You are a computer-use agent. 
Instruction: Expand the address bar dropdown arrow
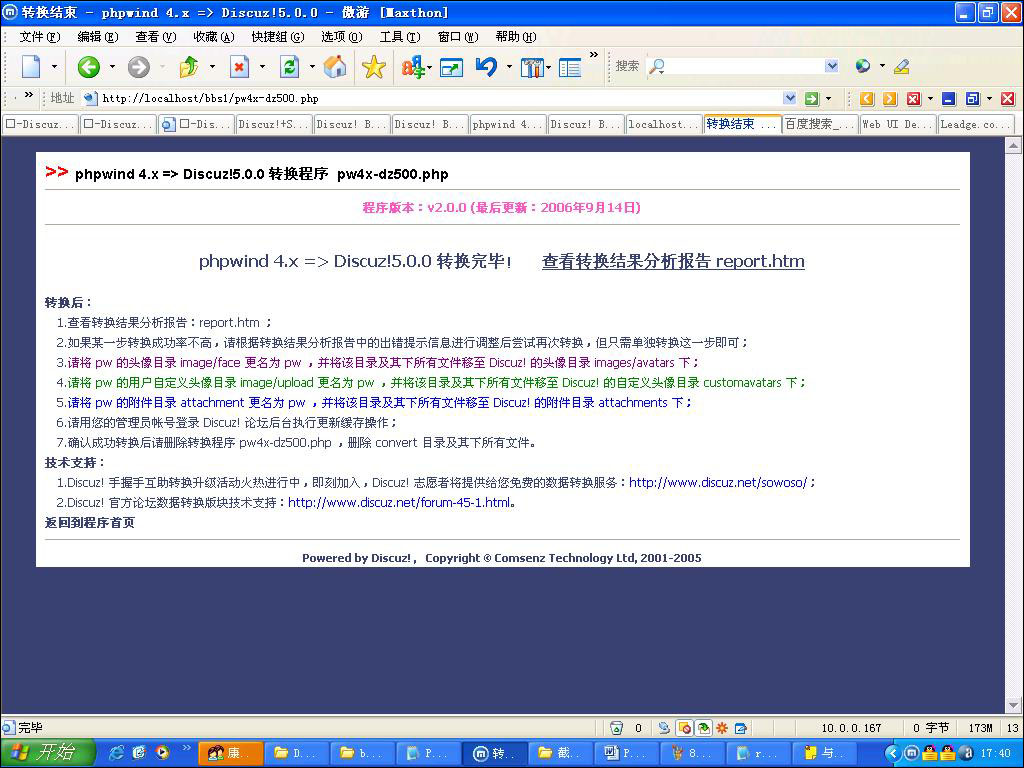point(790,99)
